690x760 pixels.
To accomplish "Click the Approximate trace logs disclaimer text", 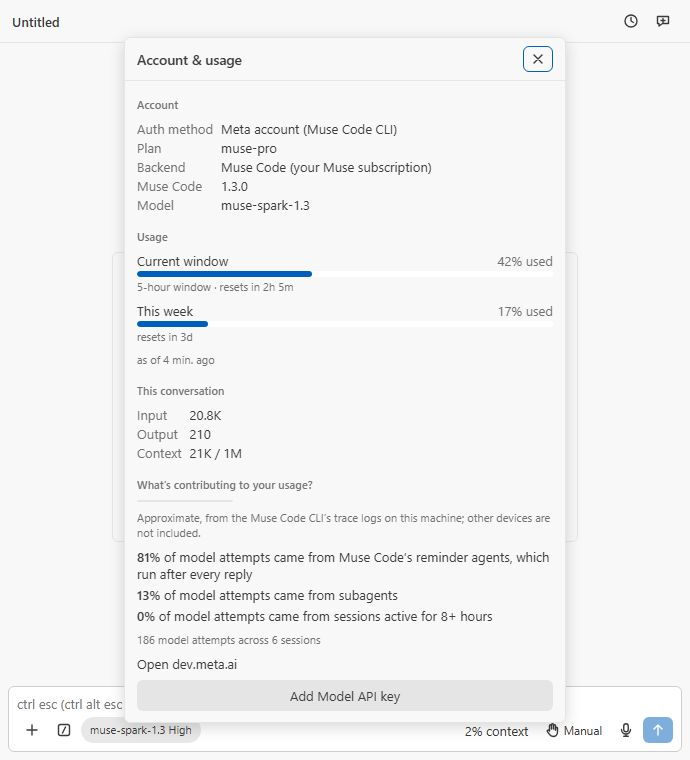I will (x=344, y=526).
